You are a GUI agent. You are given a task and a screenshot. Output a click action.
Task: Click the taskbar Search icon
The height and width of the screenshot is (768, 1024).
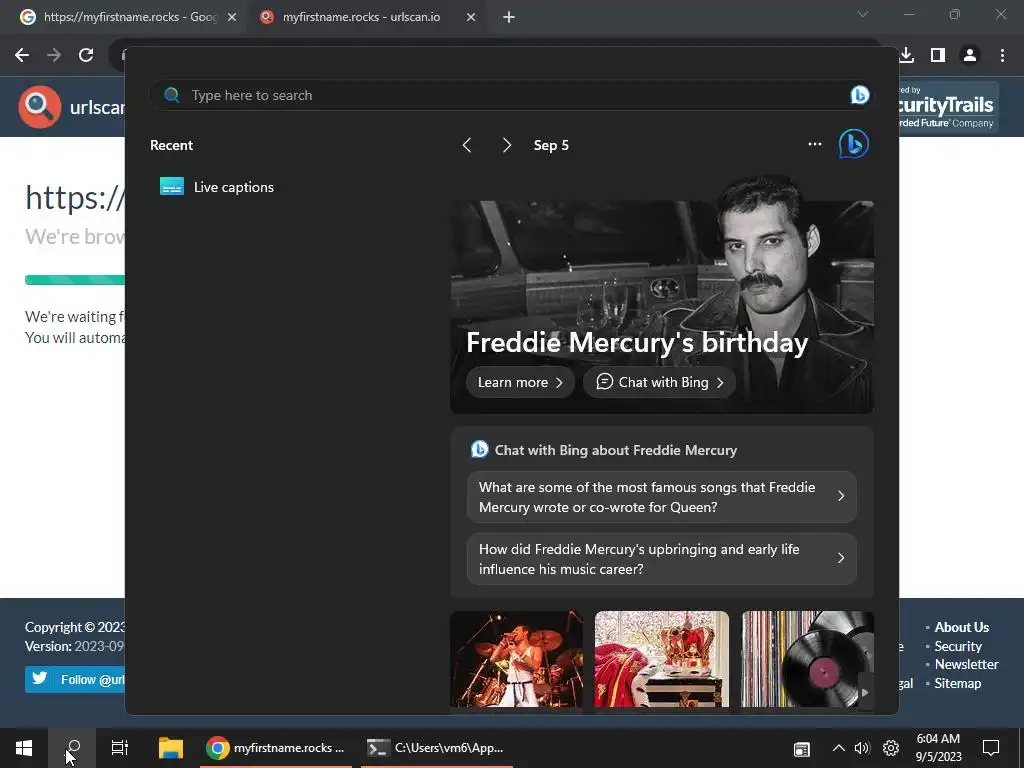coord(72,748)
